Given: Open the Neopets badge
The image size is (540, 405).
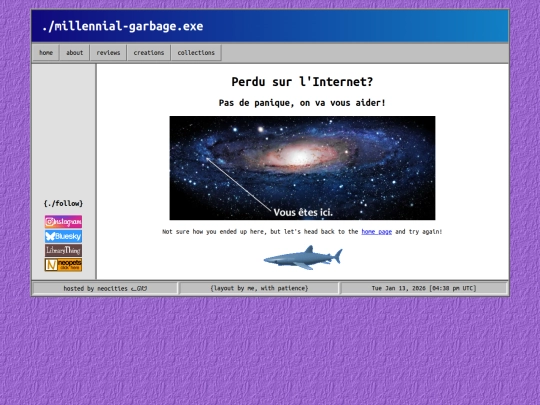Looking at the screenshot, I should click(63, 265).
